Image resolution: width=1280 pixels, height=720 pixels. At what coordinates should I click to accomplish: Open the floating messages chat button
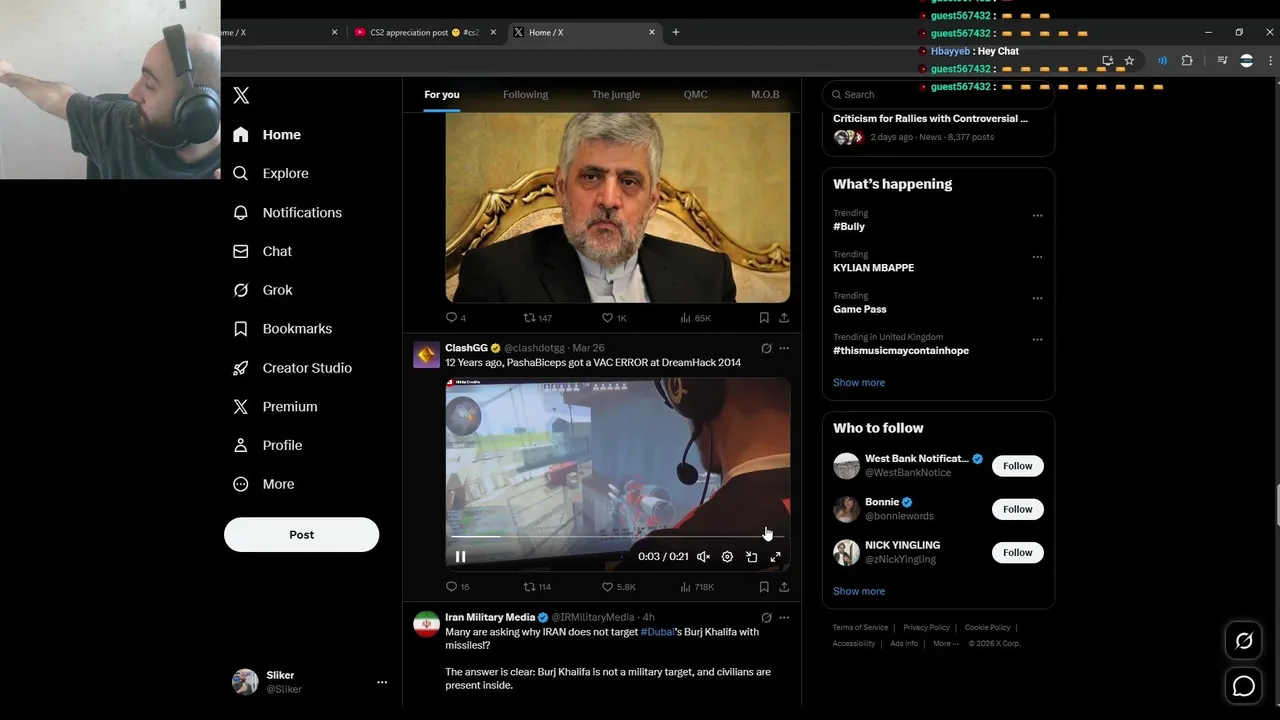(x=1244, y=686)
